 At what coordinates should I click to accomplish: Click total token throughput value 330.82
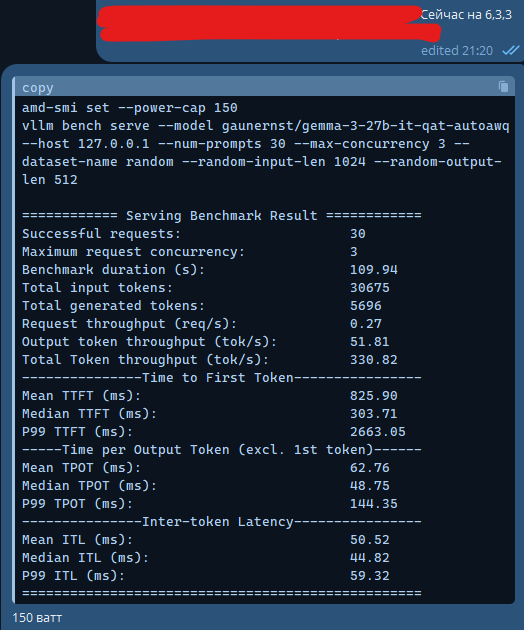click(x=374, y=360)
